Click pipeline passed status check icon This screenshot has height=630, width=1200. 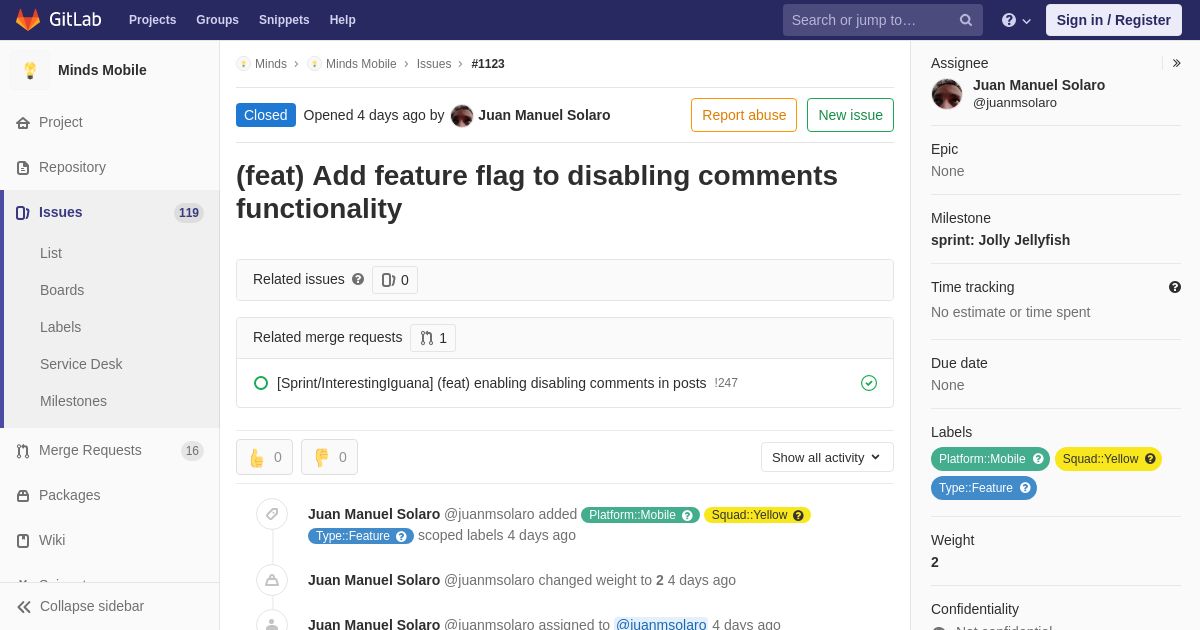coord(869,383)
